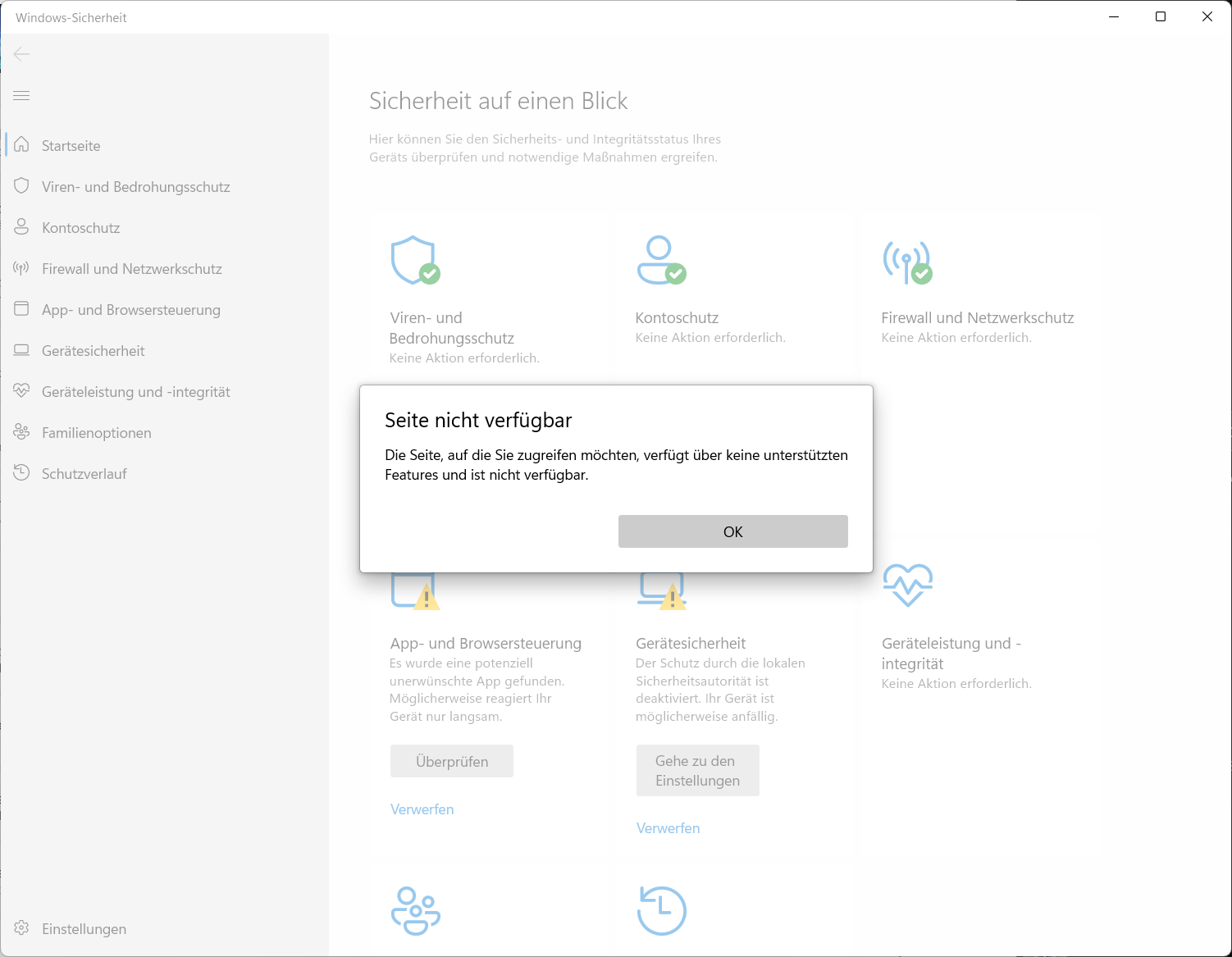Click the large family options tile icon
Screen dimensions: 1232x957
[x=415, y=911]
